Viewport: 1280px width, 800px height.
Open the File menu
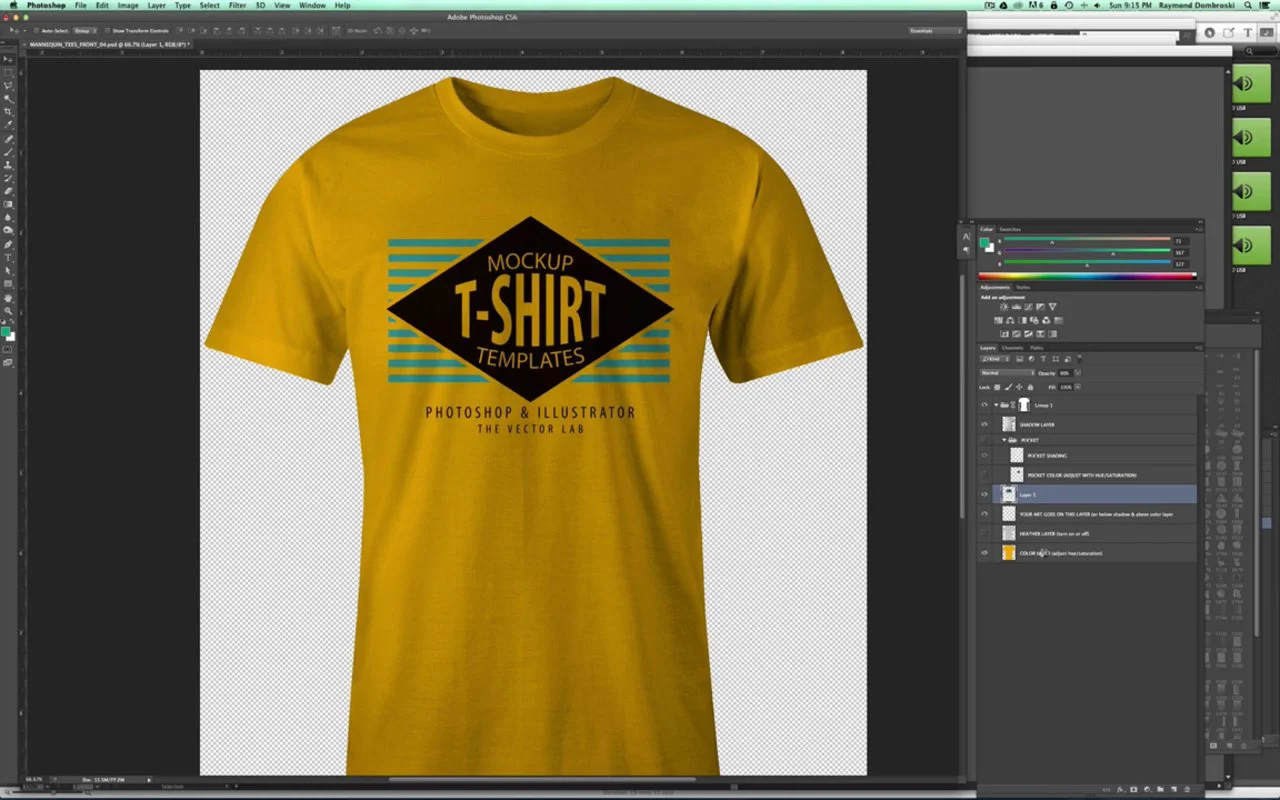pos(81,5)
